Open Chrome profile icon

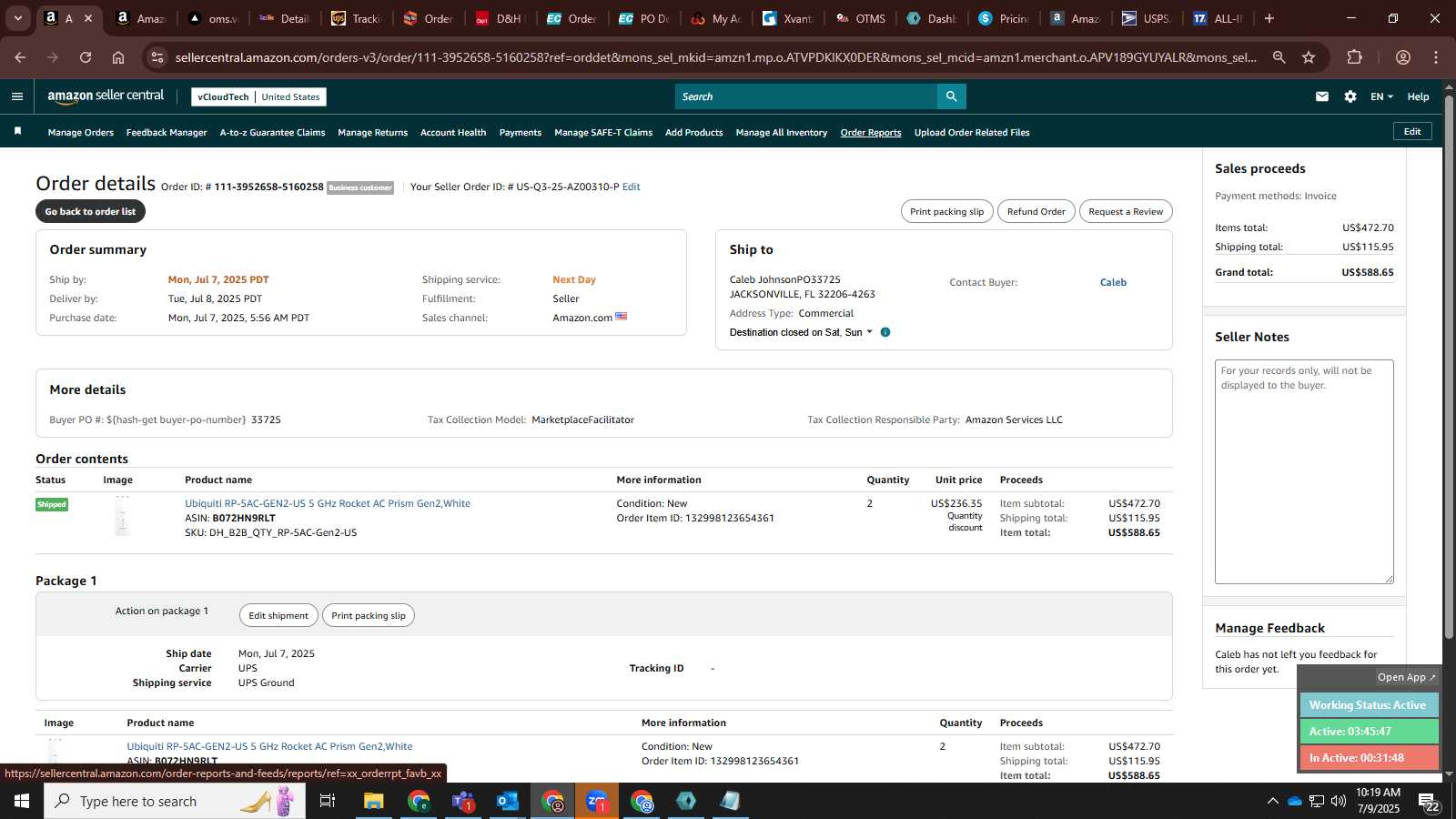point(1403,57)
